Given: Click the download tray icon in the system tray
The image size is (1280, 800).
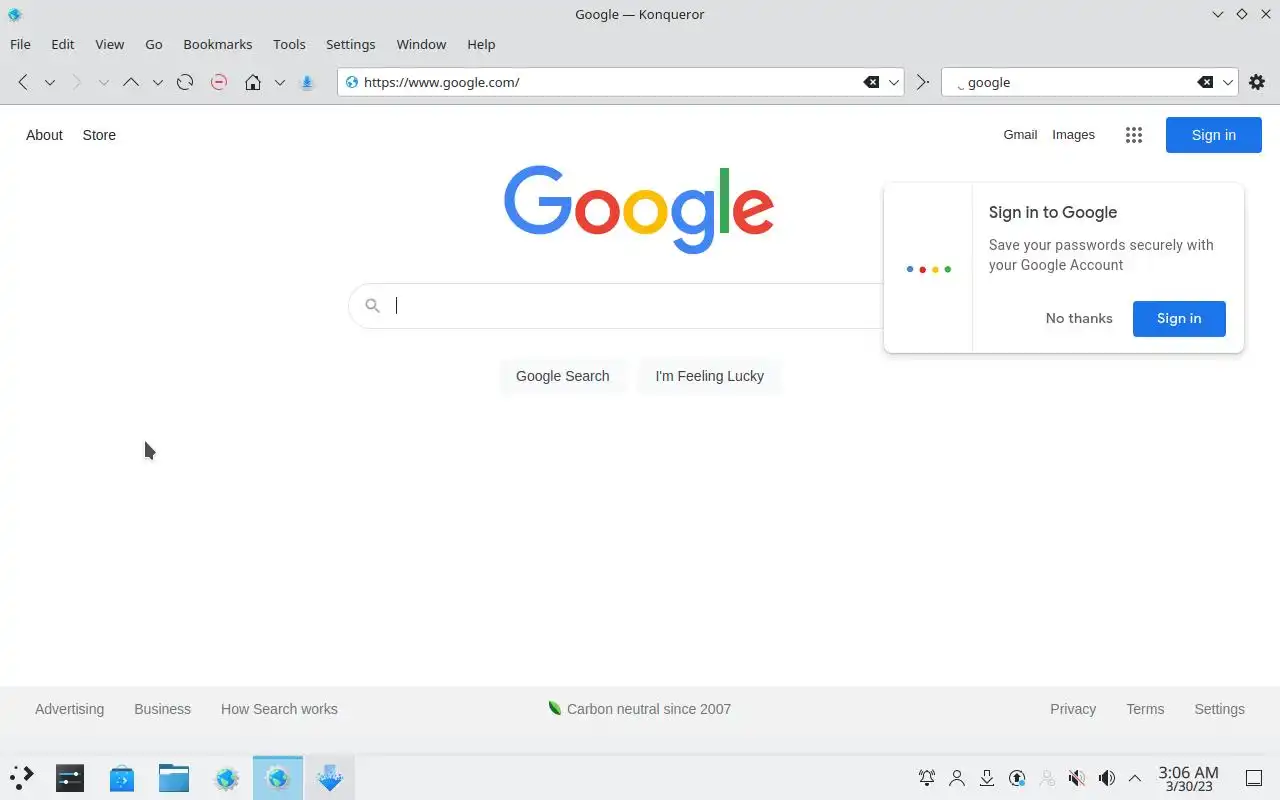Looking at the screenshot, I should click(x=987, y=777).
